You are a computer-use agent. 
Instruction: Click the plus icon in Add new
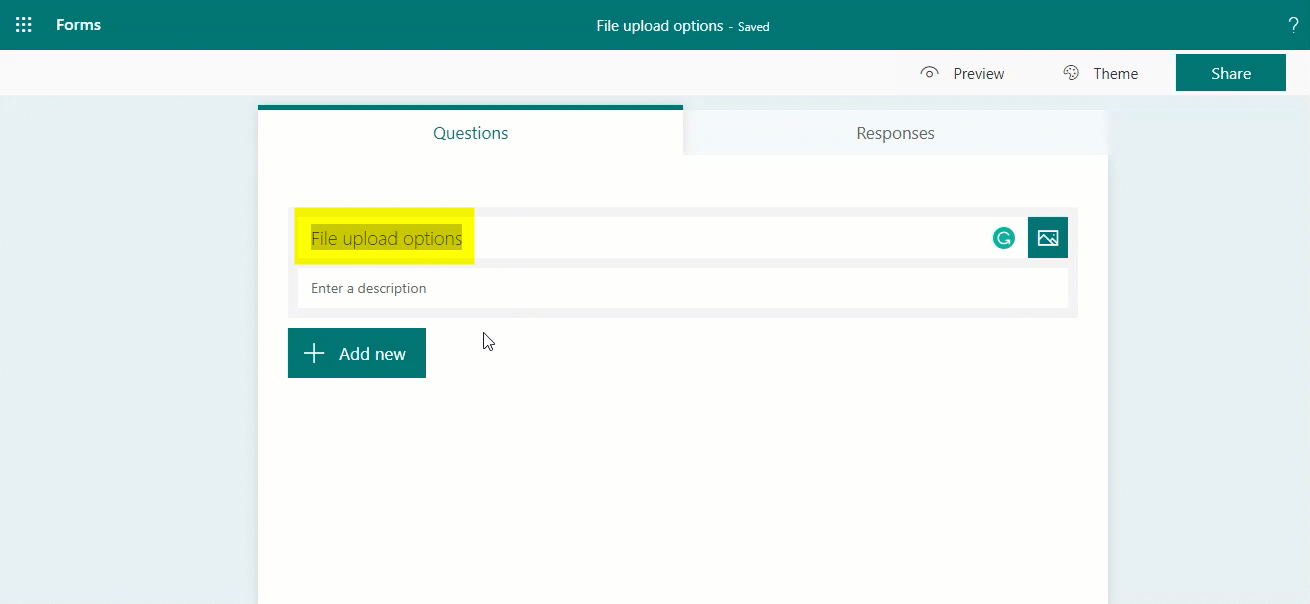(314, 353)
